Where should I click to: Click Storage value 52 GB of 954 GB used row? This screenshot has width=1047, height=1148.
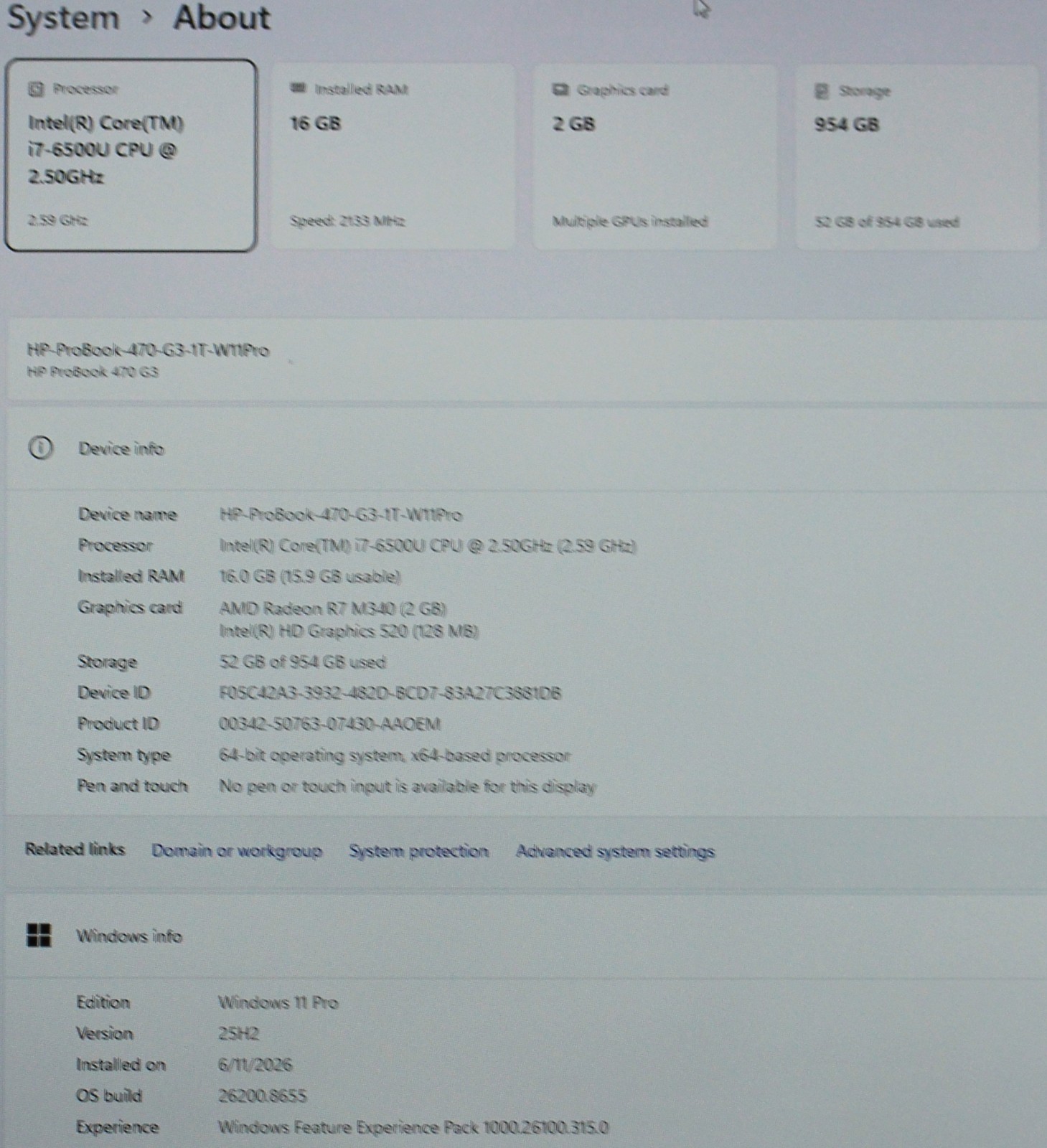pos(302,662)
